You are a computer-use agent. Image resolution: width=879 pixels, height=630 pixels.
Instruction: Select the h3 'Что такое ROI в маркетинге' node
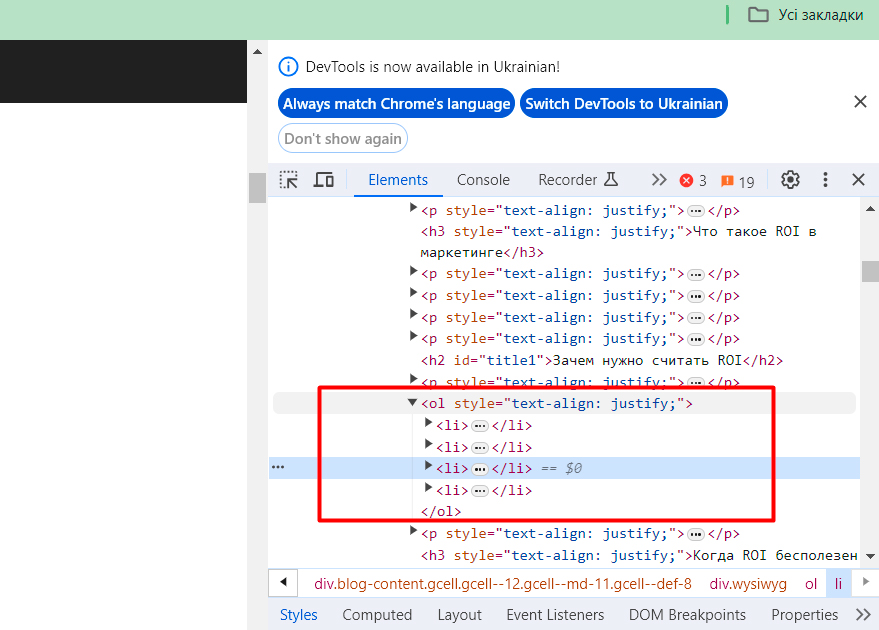(618, 242)
